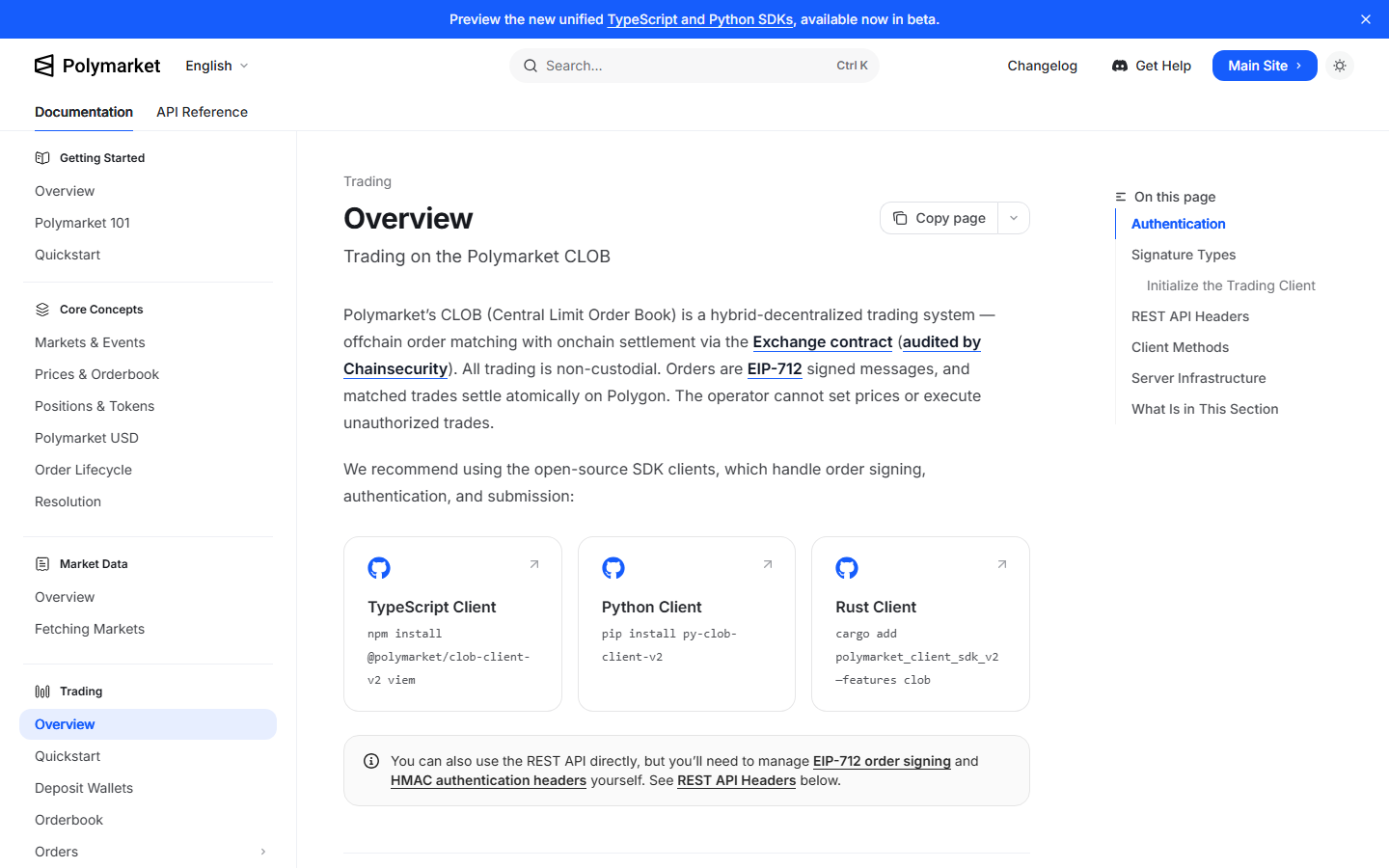Click the Core Concepts layers icon
The height and width of the screenshot is (868, 1389).
pyautogui.click(x=42, y=310)
